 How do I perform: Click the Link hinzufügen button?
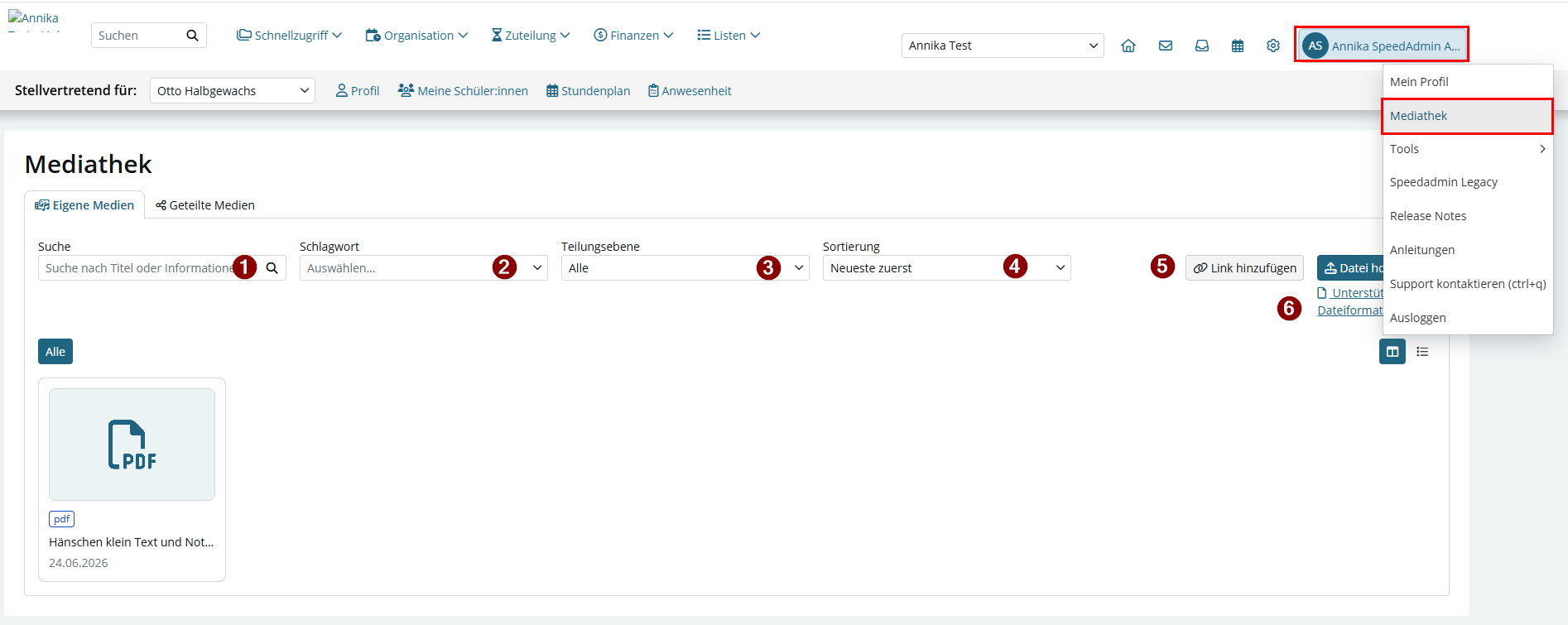point(1244,268)
